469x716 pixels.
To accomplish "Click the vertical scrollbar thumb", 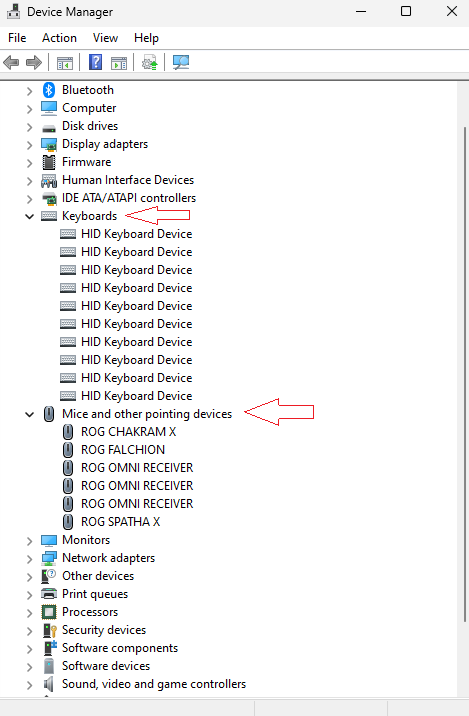I will 465,374.
